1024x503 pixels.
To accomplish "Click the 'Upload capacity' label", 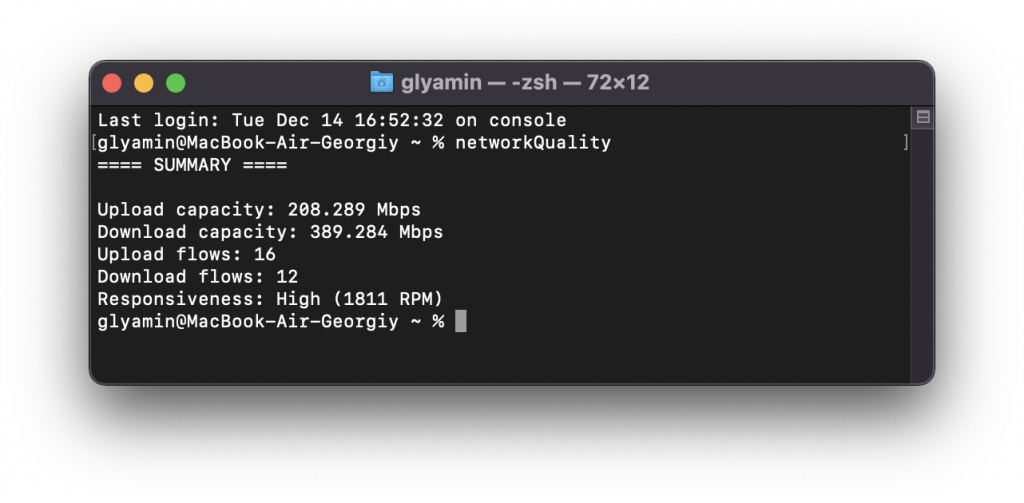I will (x=187, y=210).
